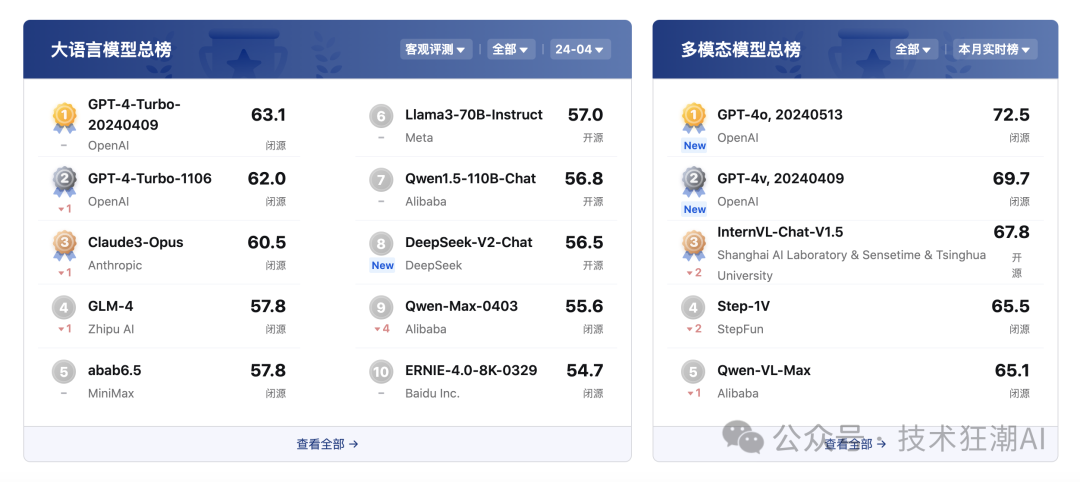Screen dimensions: 1080x482
Task: Click bronze medal icon for InternVL-Chat-V1.5
Action: [694, 246]
